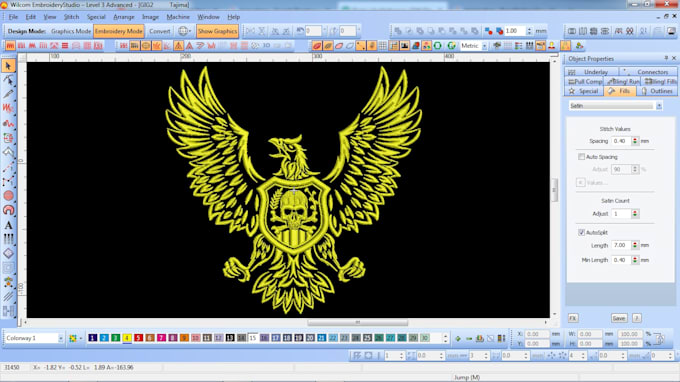Select the Lettering 'A' tool
680x382 pixels.
click(8, 225)
